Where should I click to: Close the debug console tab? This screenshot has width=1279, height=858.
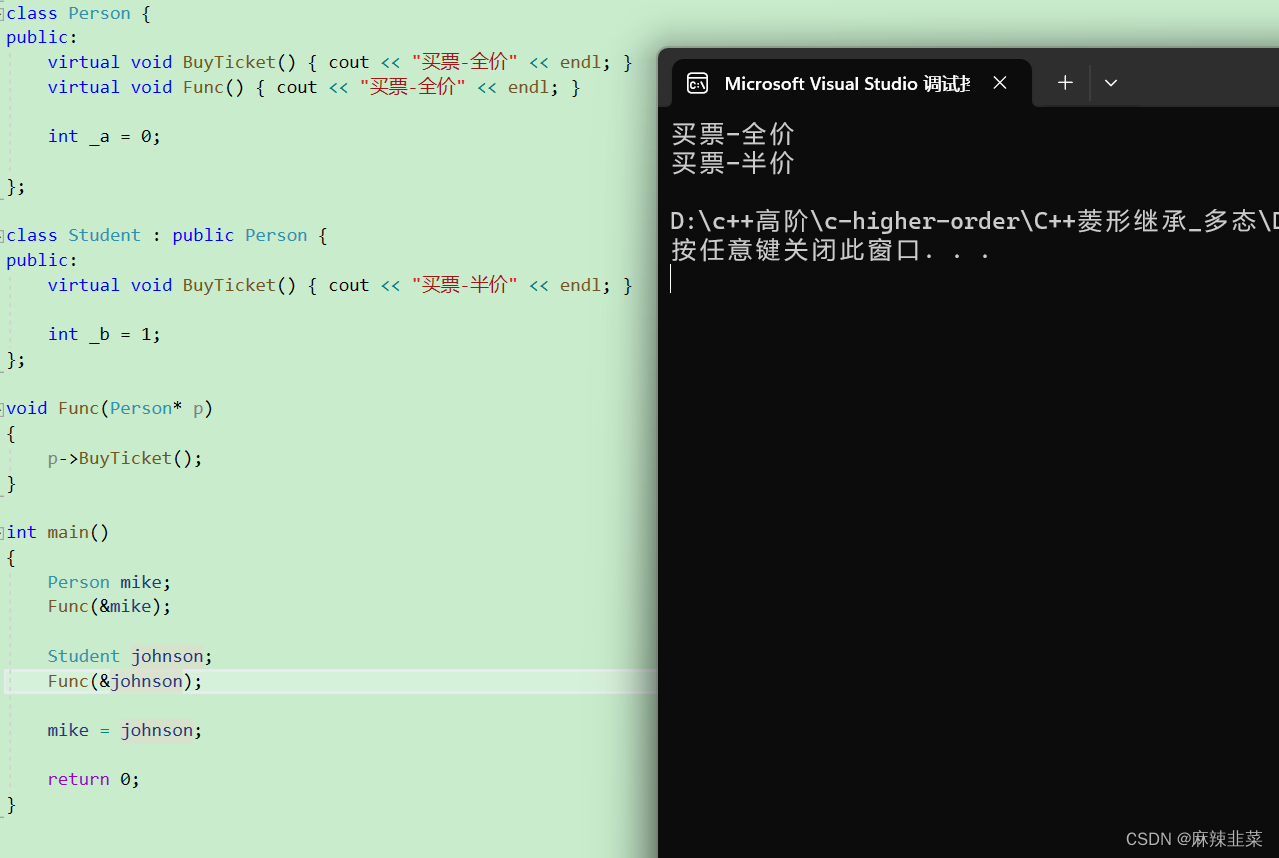pyautogui.click(x=999, y=83)
